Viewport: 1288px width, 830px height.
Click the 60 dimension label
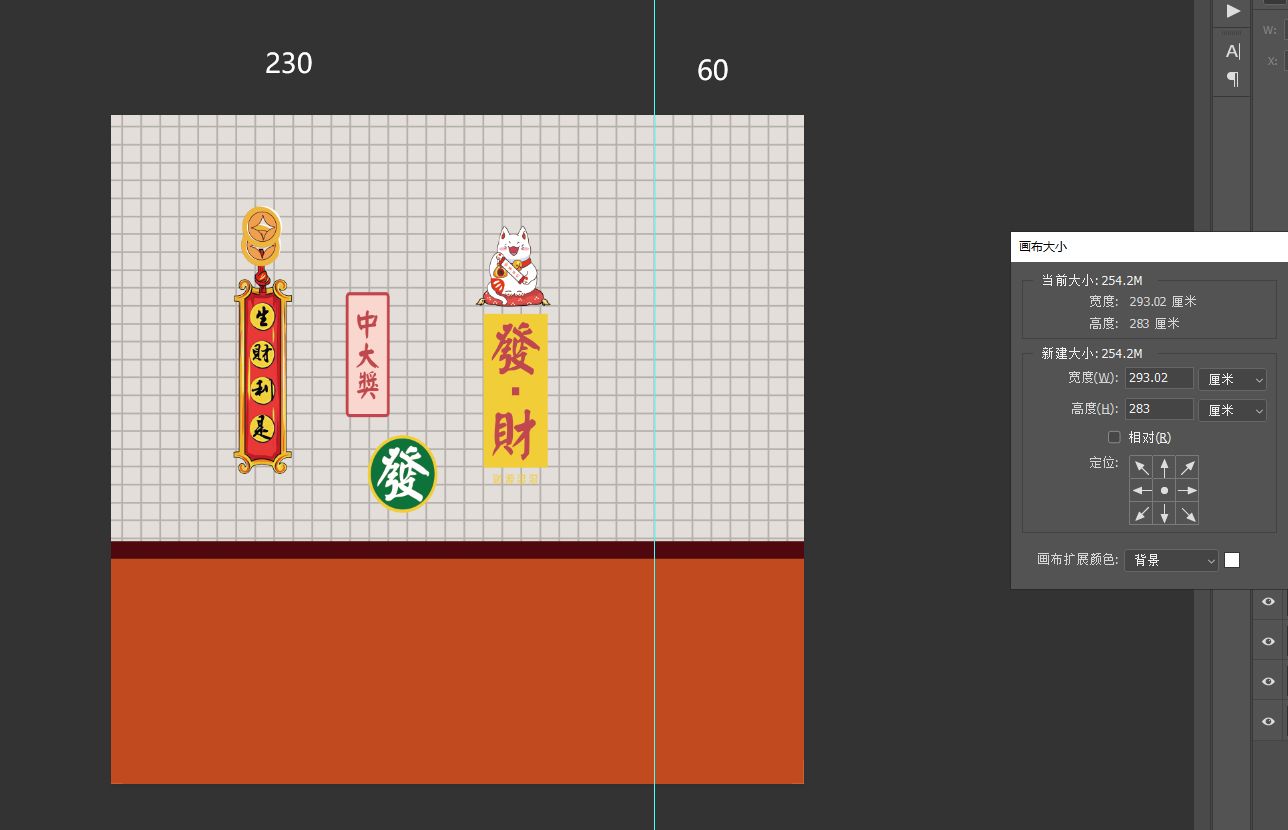712,70
